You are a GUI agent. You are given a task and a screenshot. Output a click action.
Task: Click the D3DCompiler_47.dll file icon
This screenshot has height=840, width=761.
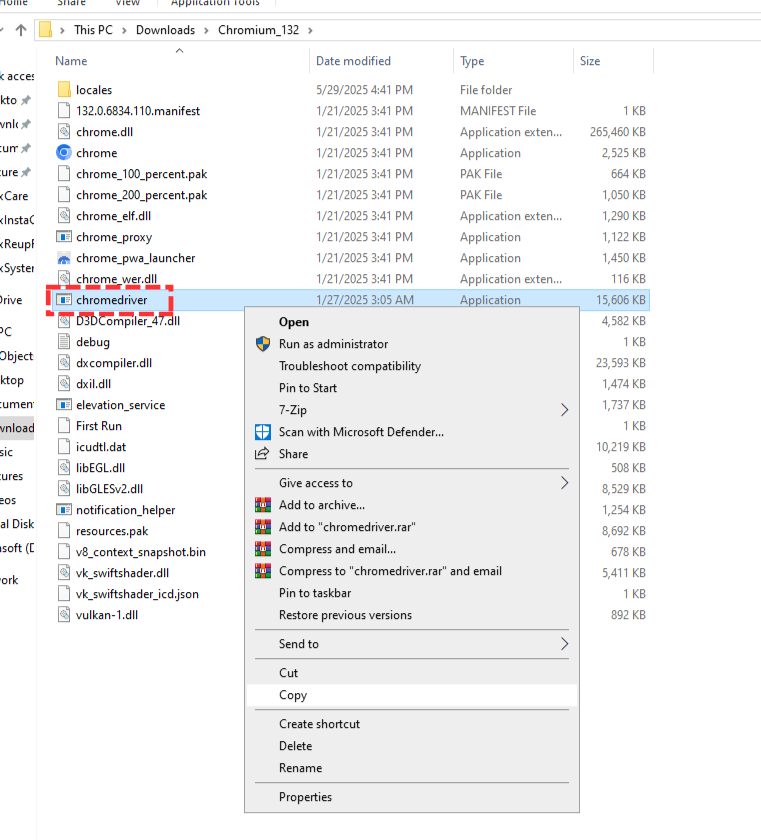pyautogui.click(x=64, y=321)
